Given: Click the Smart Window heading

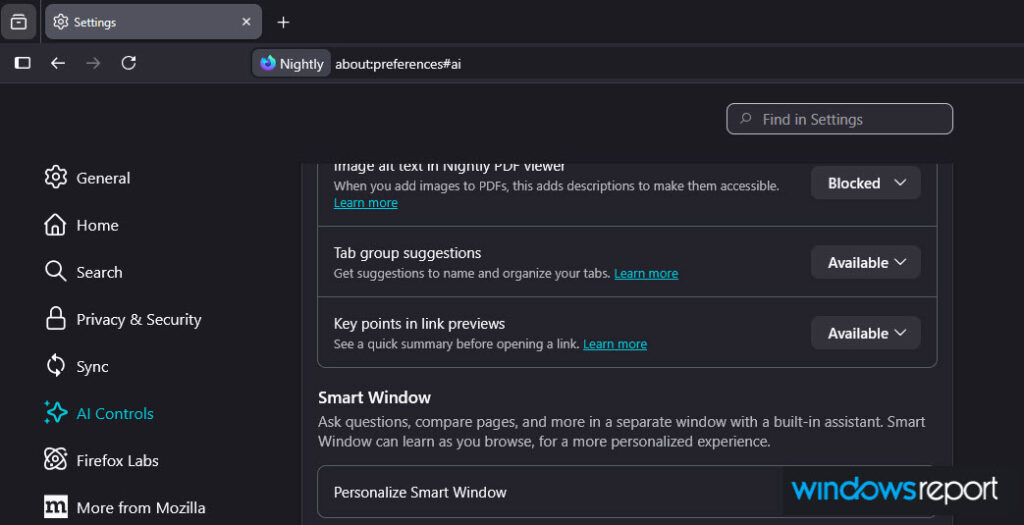Looking at the screenshot, I should point(374,397).
